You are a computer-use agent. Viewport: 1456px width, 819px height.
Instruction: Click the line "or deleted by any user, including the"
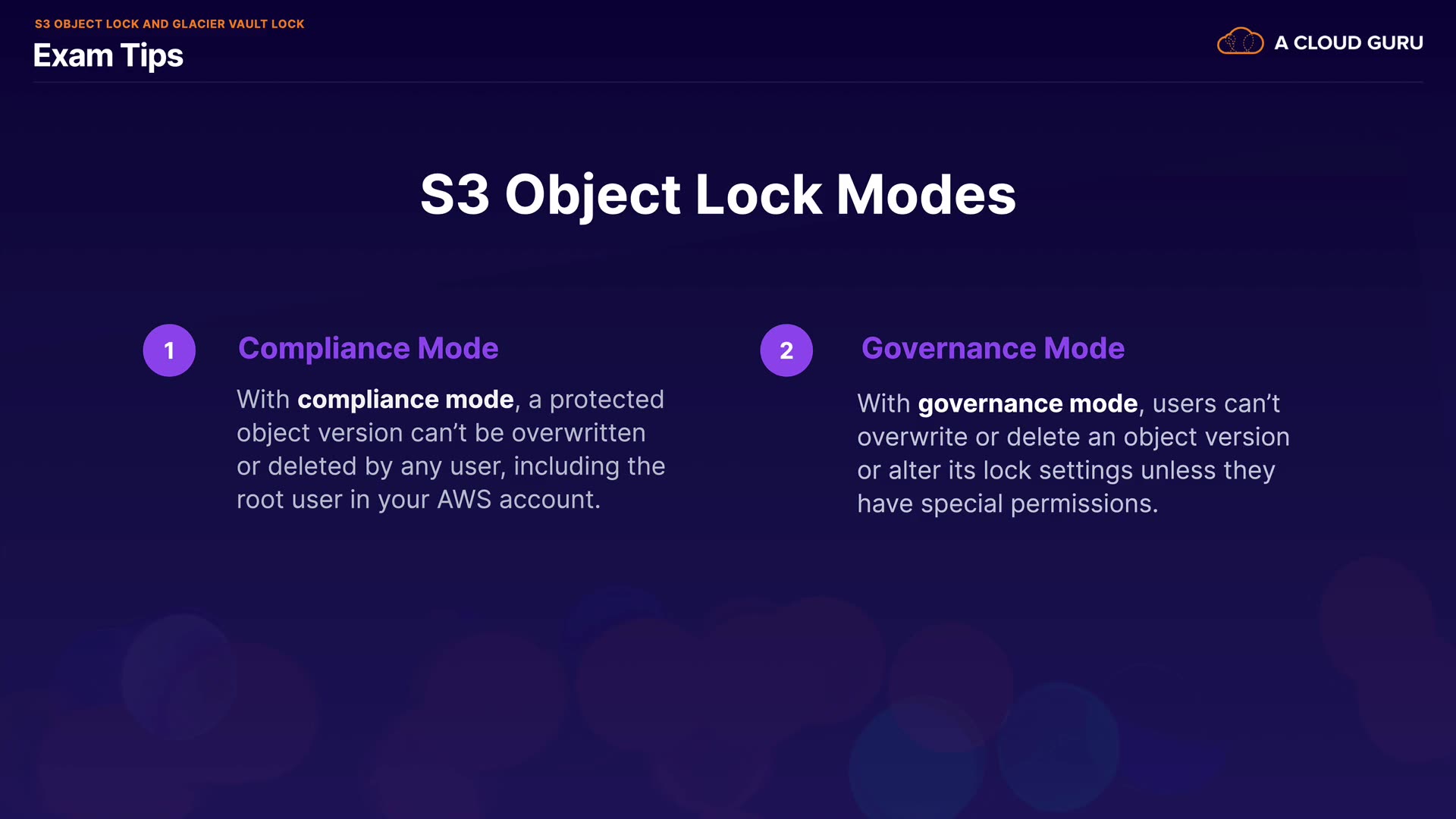point(450,466)
